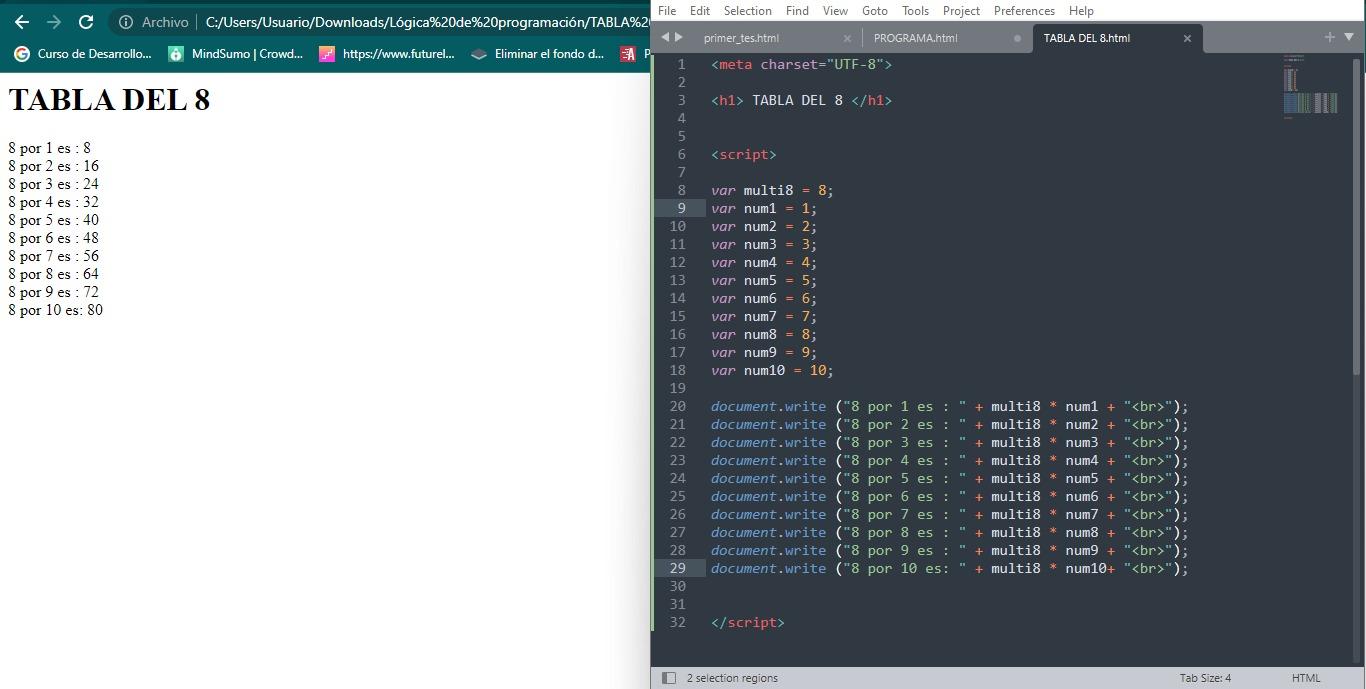Click '8 por 6 es : 48' in browser

53,238
